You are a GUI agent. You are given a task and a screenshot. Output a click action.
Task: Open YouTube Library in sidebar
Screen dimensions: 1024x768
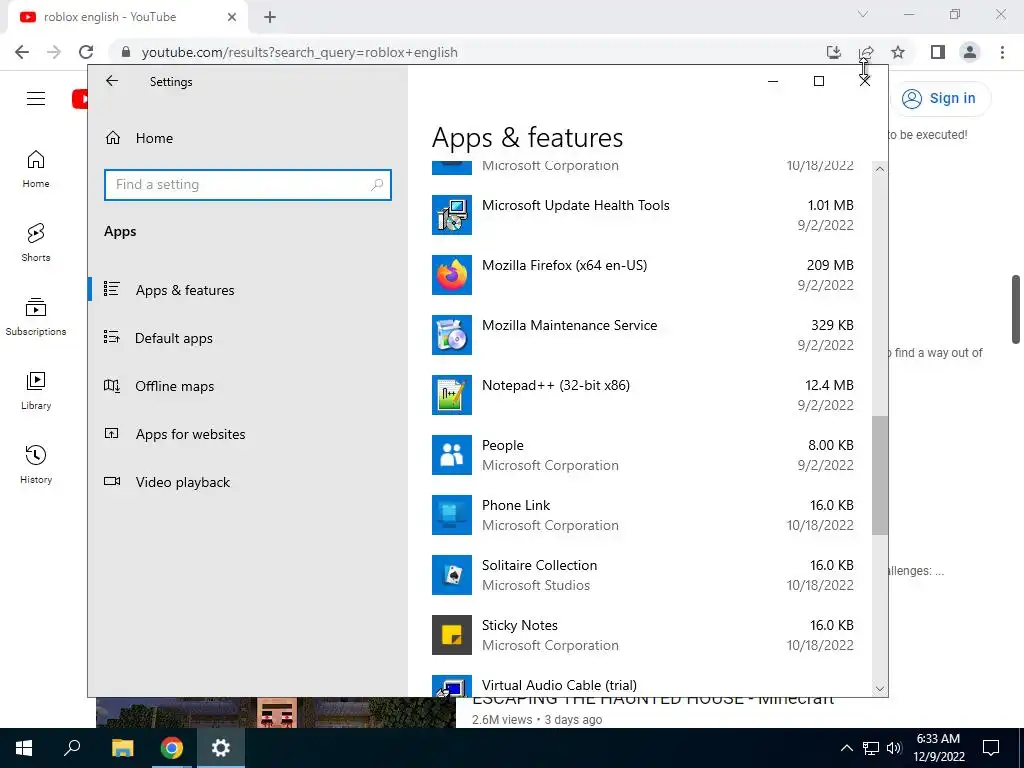coord(36,391)
